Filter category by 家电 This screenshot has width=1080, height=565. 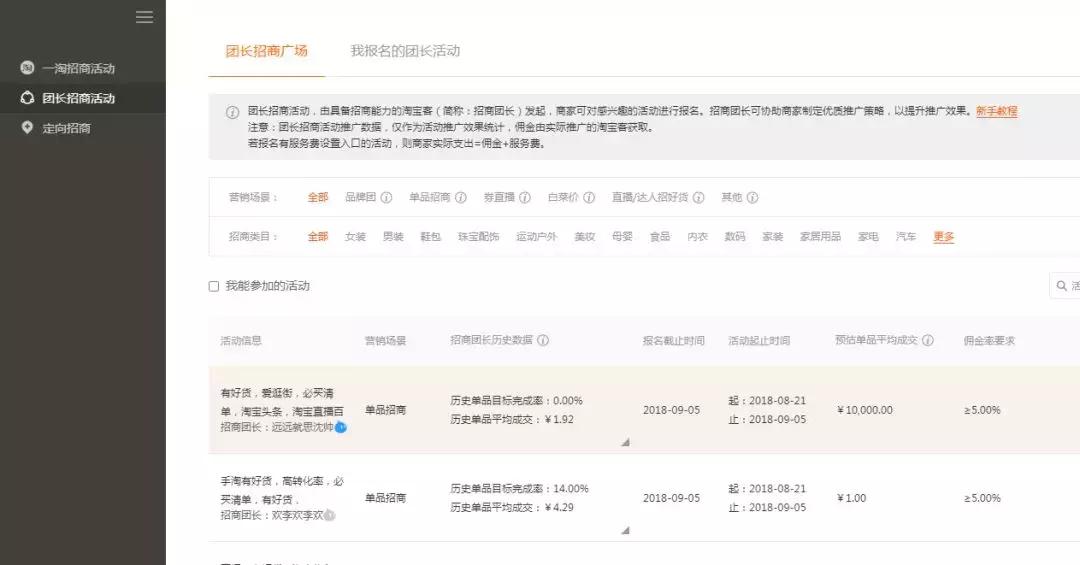[869, 237]
